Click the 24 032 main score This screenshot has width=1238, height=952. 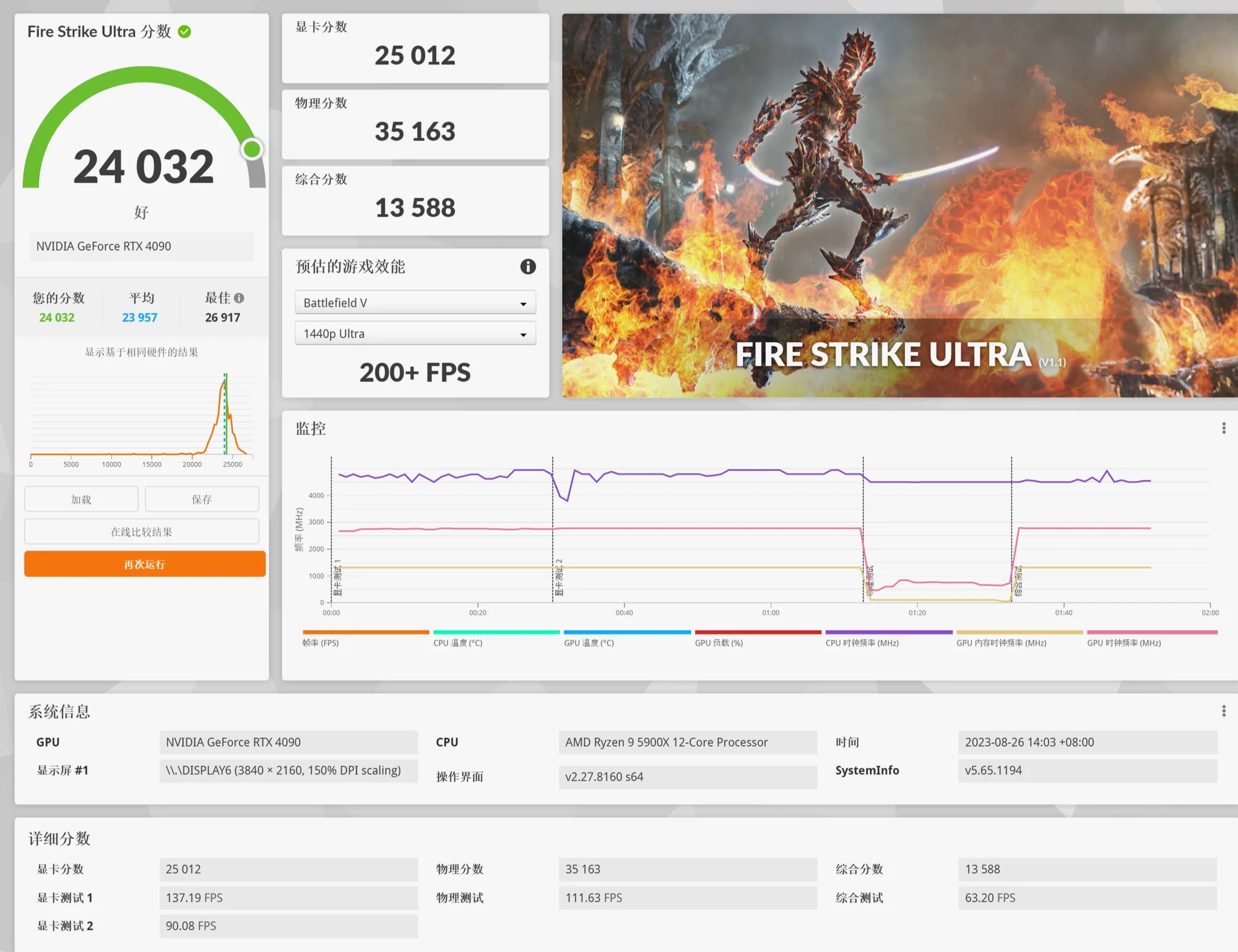pos(144,167)
